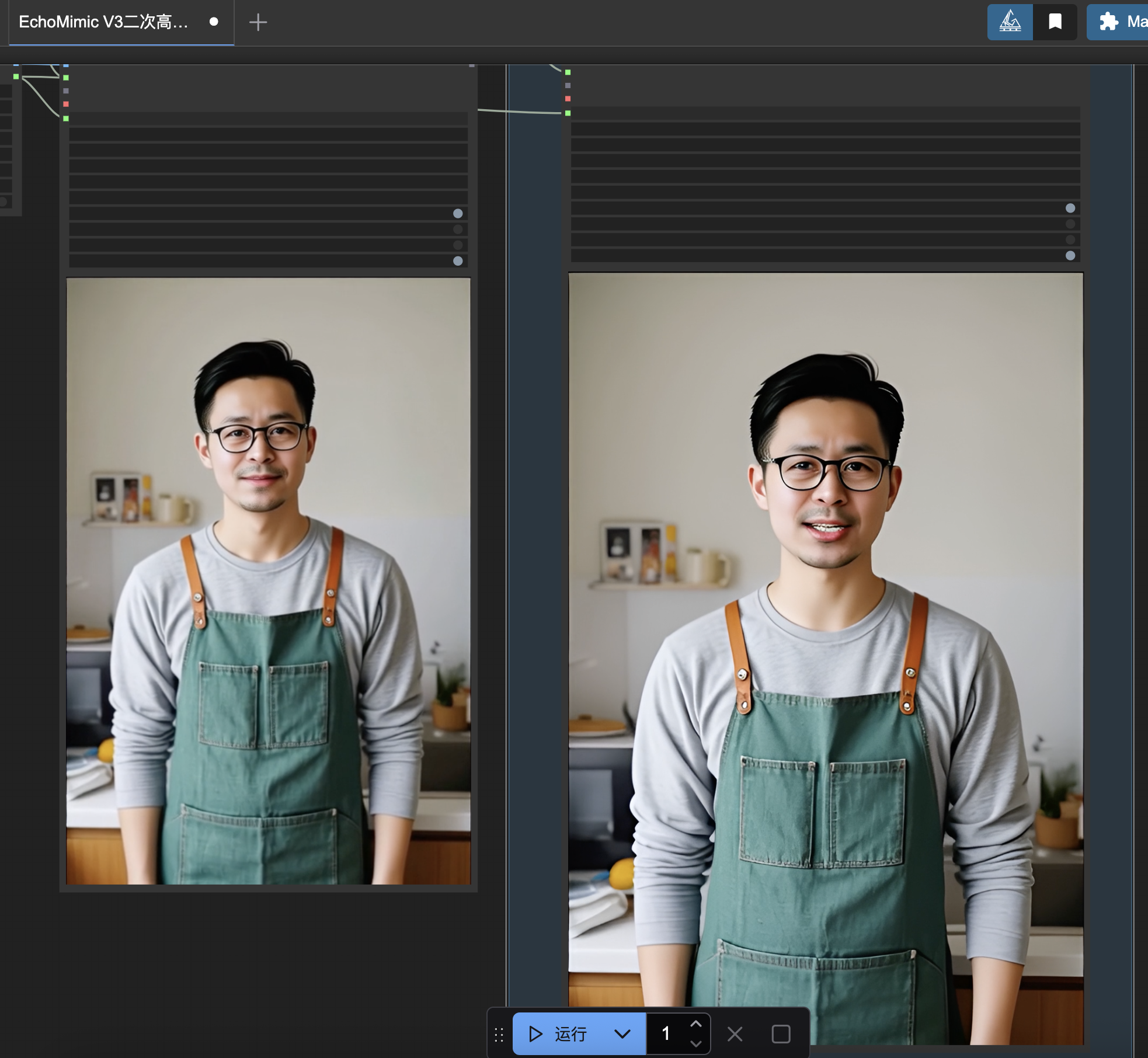The width and height of the screenshot is (1148, 1058).
Task: Click the play triangle icon on 运行 button
Action: click(535, 1034)
